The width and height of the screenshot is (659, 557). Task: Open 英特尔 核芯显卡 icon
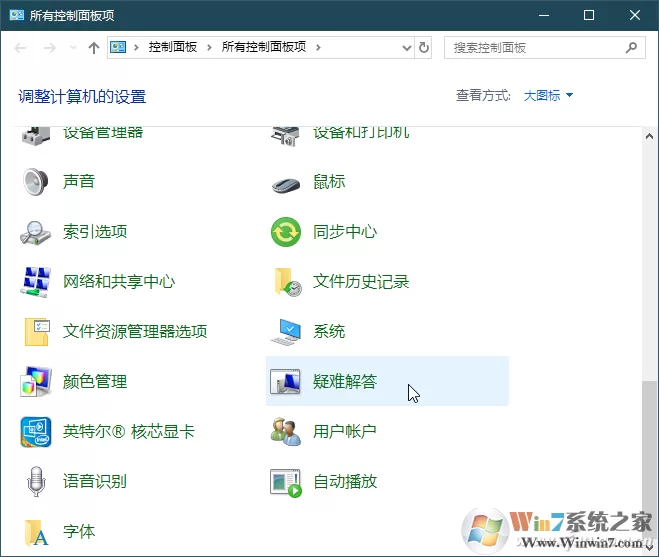tap(36, 432)
